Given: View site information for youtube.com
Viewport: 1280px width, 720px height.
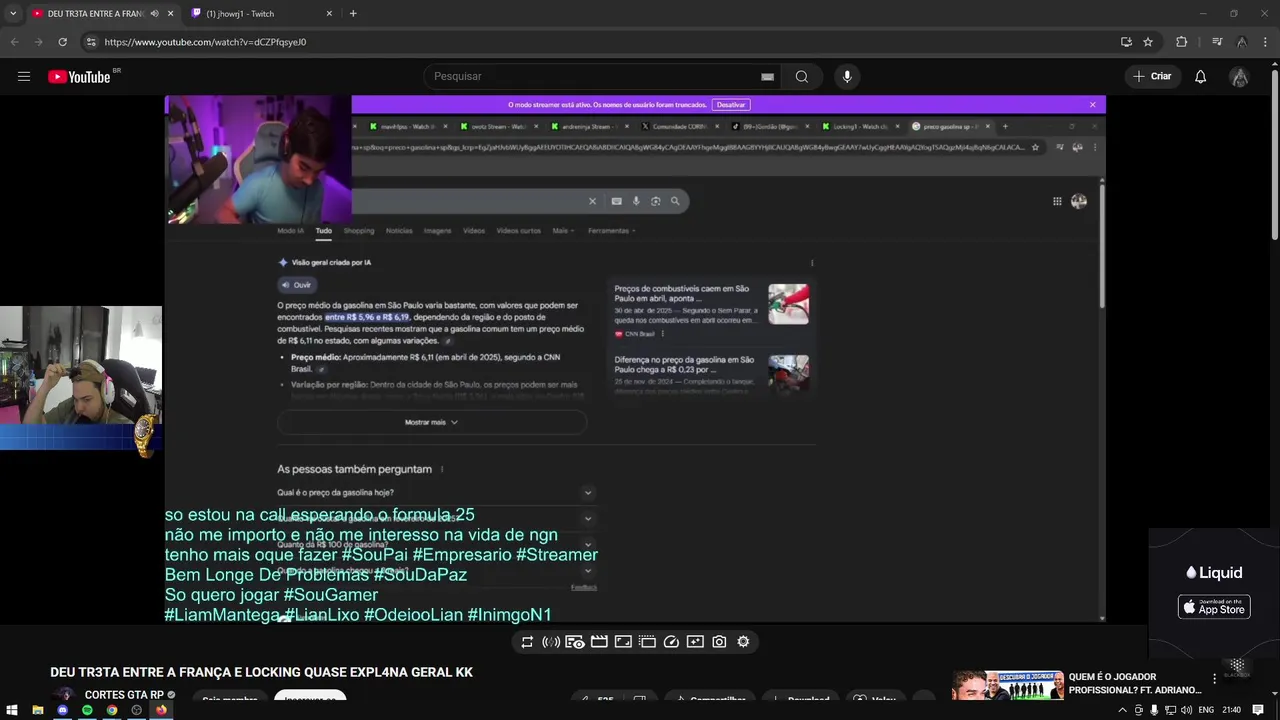Looking at the screenshot, I should (x=91, y=42).
